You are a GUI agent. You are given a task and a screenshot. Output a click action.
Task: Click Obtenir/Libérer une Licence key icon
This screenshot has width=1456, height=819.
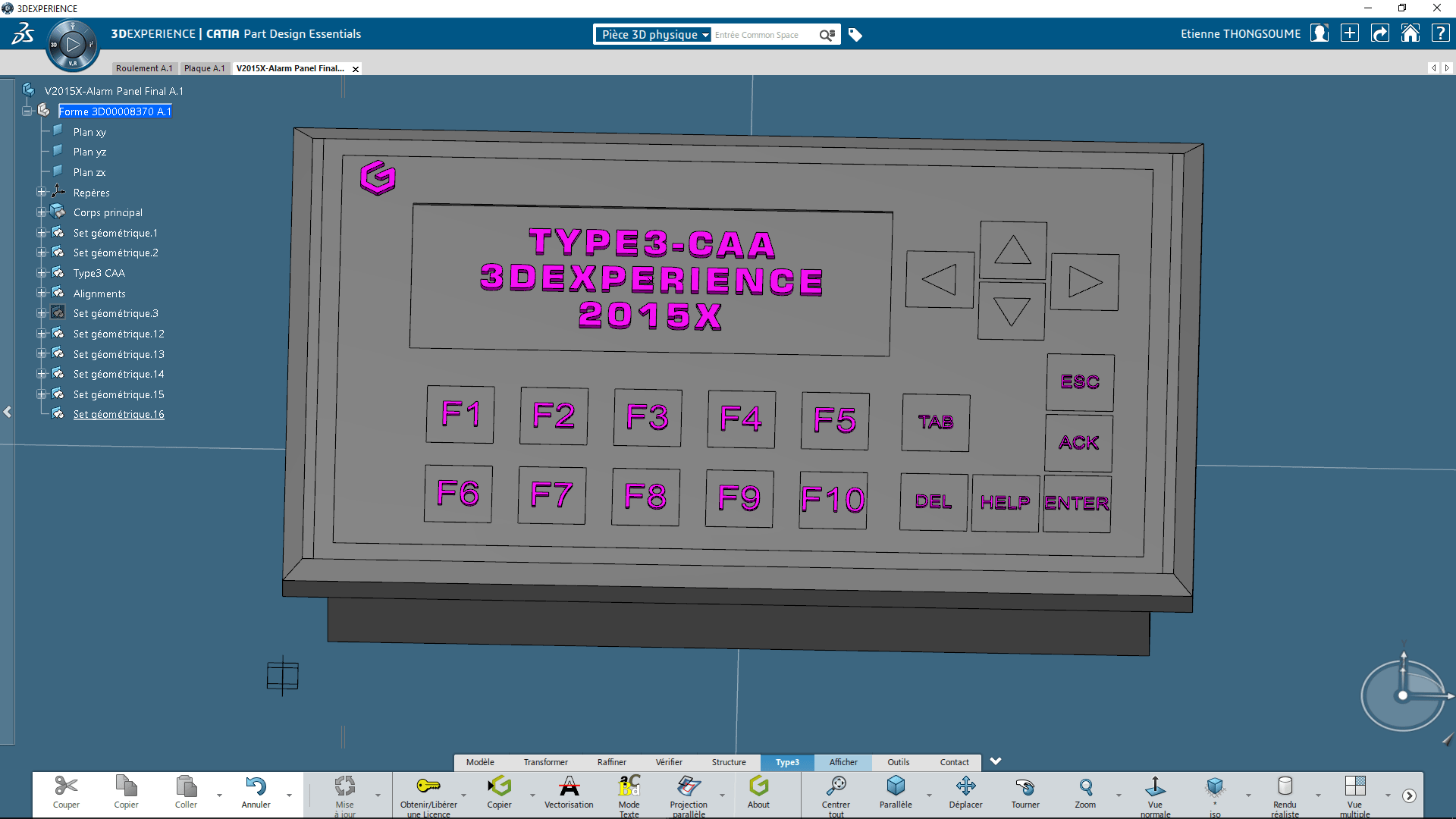click(x=428, y=786)
